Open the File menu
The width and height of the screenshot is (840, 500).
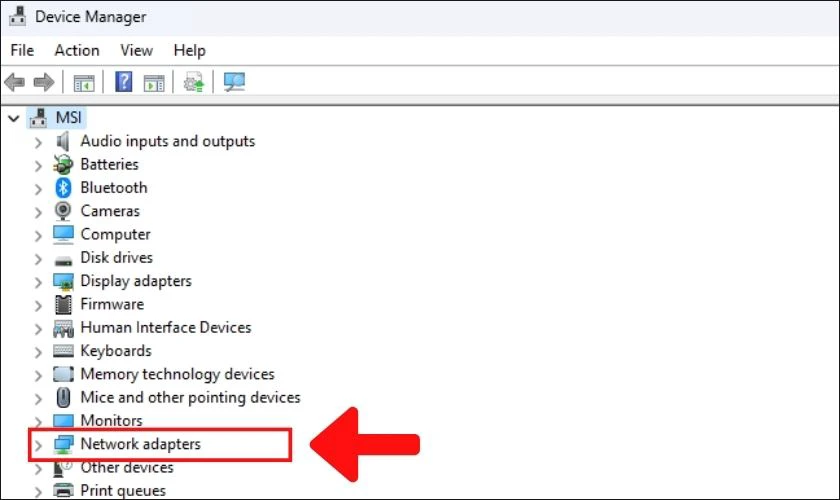22,50
